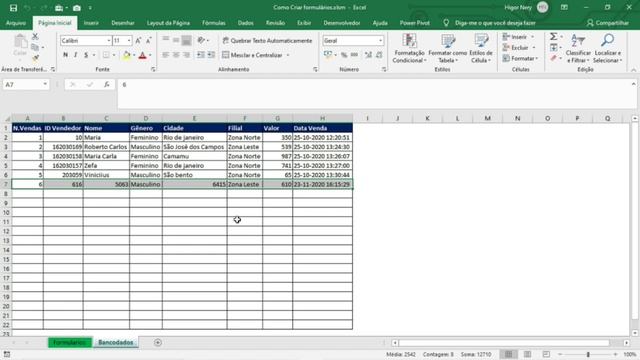
Task: Click Mesclar e Centralizar
Action: (x=256, y=55)
